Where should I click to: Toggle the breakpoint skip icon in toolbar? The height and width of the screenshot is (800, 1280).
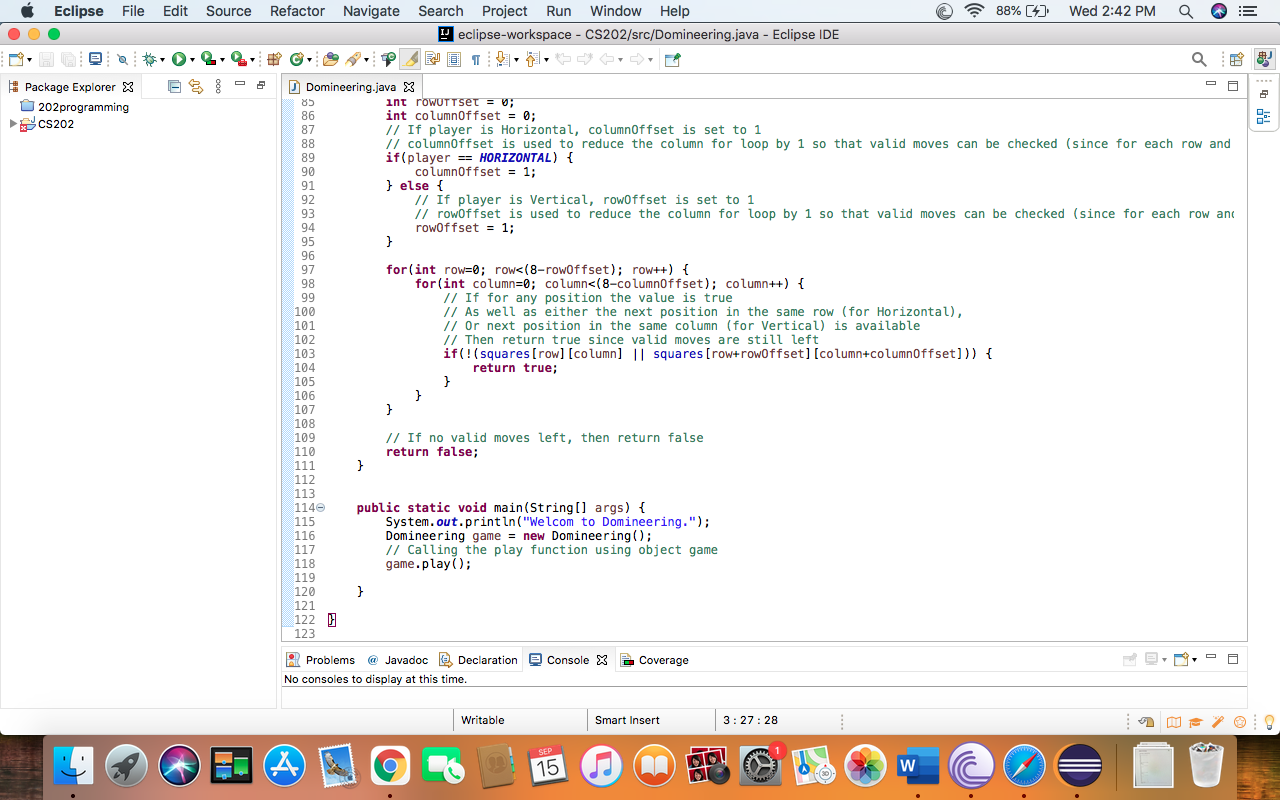[122, 60]
